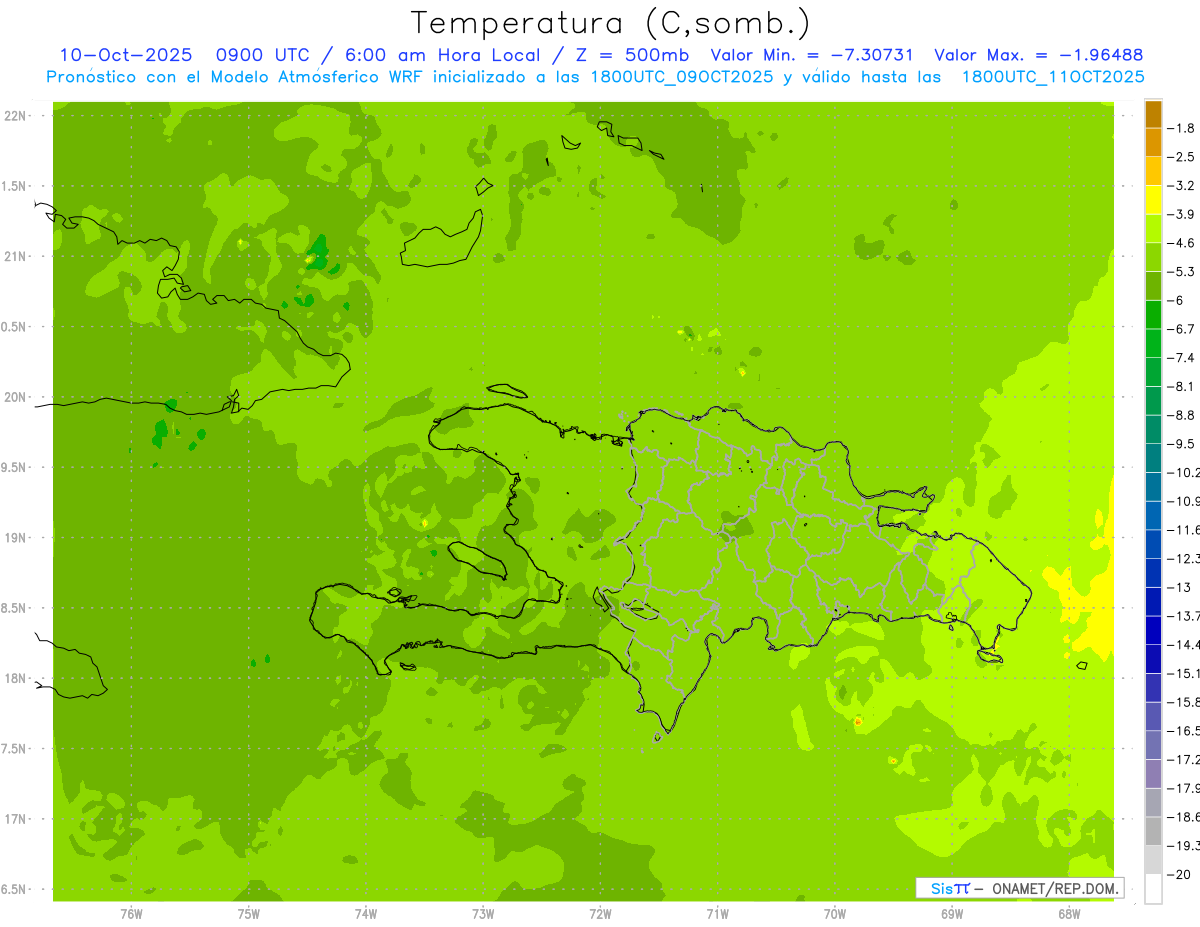Click the "-15.1" colorbar label
1200x927 pixels.
[x=1186, y=673]
